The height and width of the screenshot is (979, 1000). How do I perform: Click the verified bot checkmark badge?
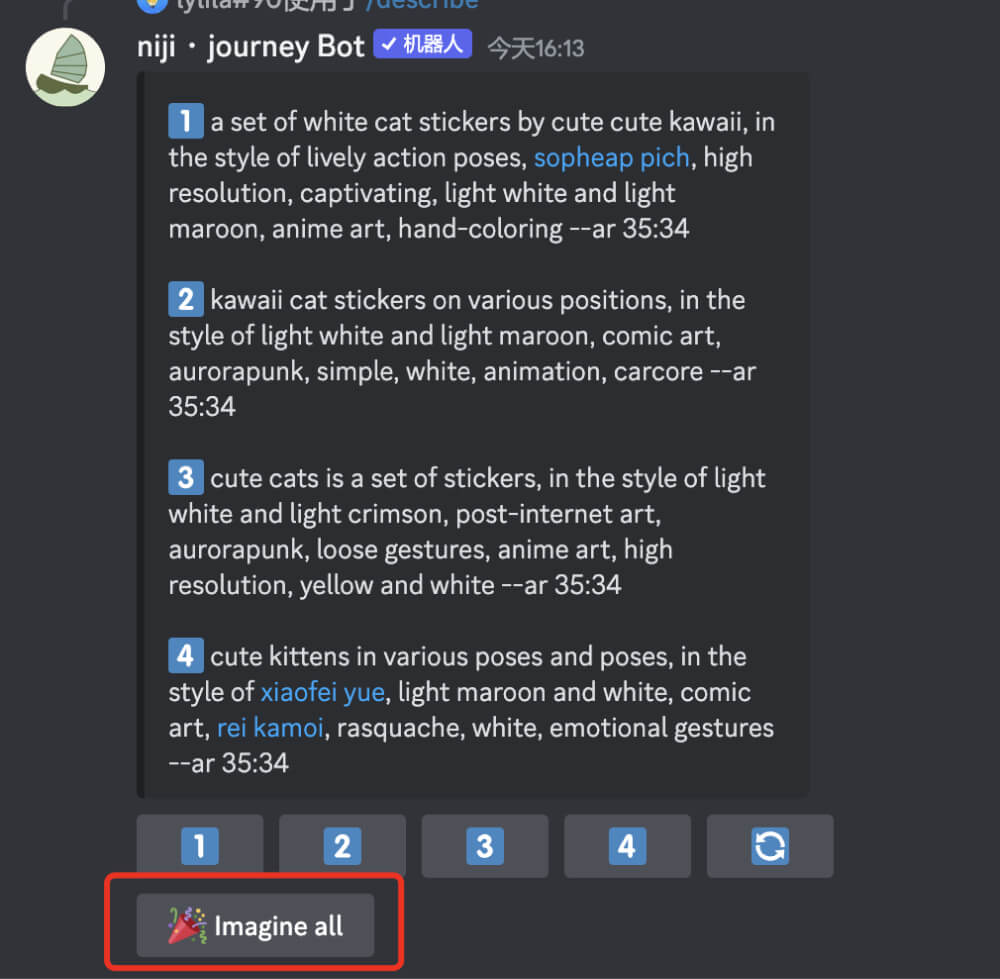point(391,43)
